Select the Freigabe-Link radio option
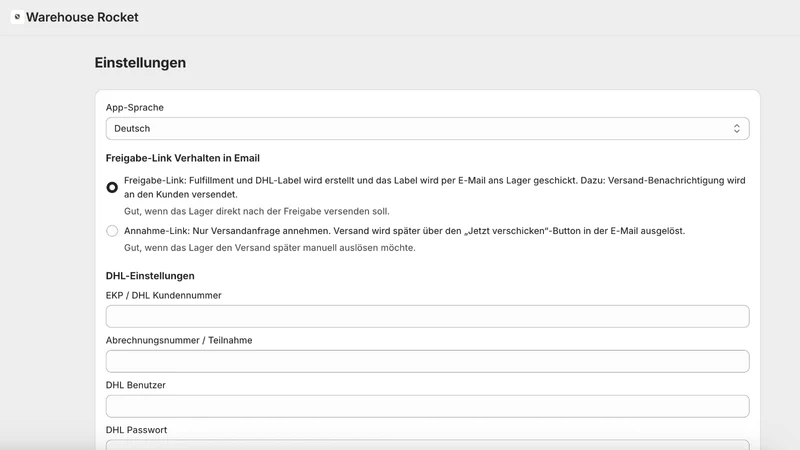 click(x=112, y=187)
